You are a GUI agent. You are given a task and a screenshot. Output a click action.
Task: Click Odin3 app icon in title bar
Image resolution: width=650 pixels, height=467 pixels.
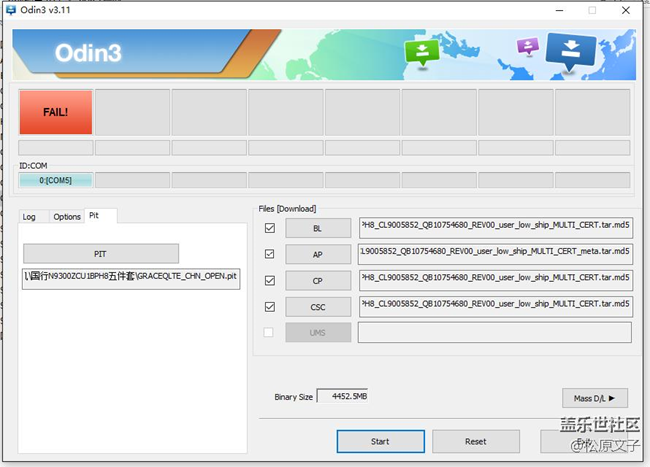point(11,10)
